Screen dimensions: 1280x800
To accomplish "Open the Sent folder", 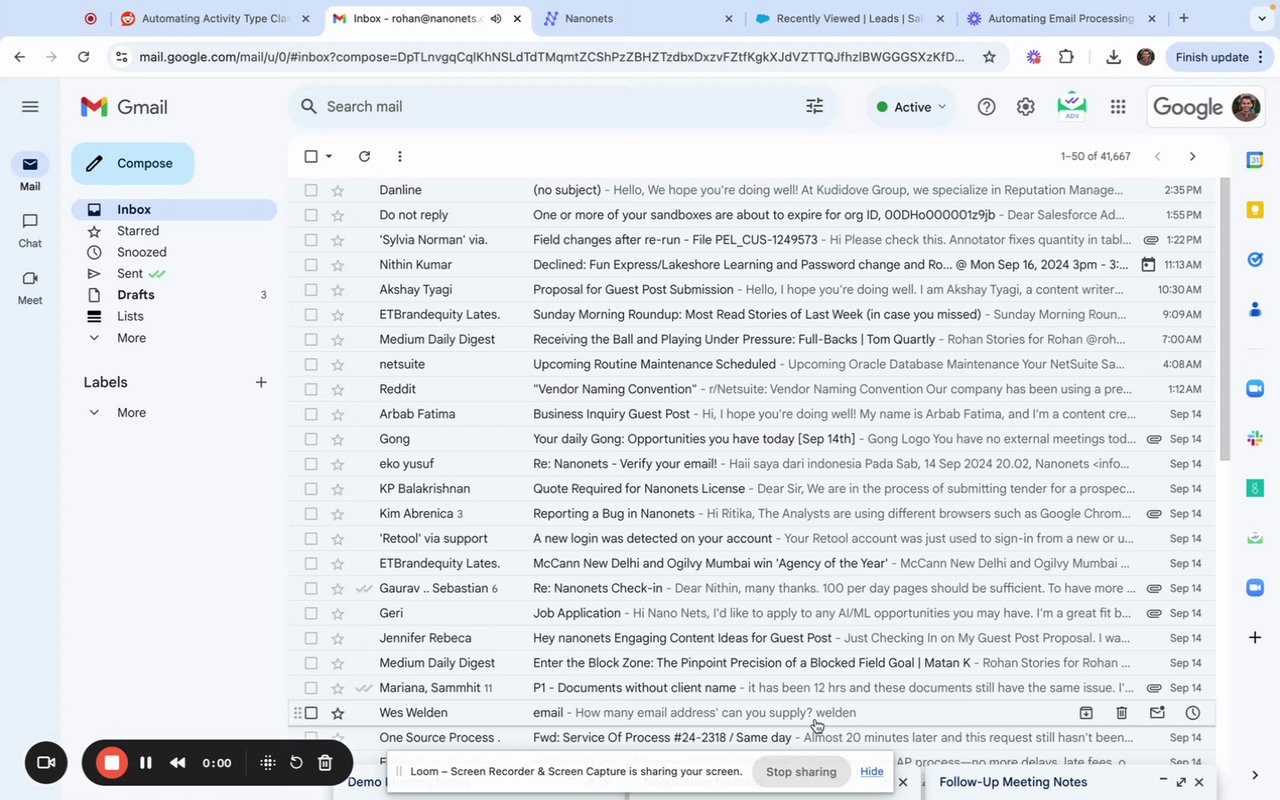I will (x=174, y=273).
